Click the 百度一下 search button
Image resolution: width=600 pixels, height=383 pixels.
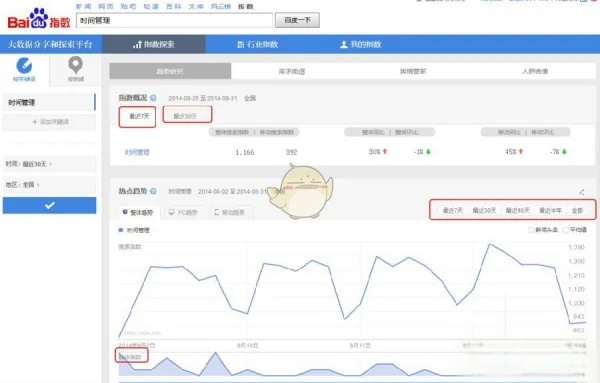click(297, 20)
